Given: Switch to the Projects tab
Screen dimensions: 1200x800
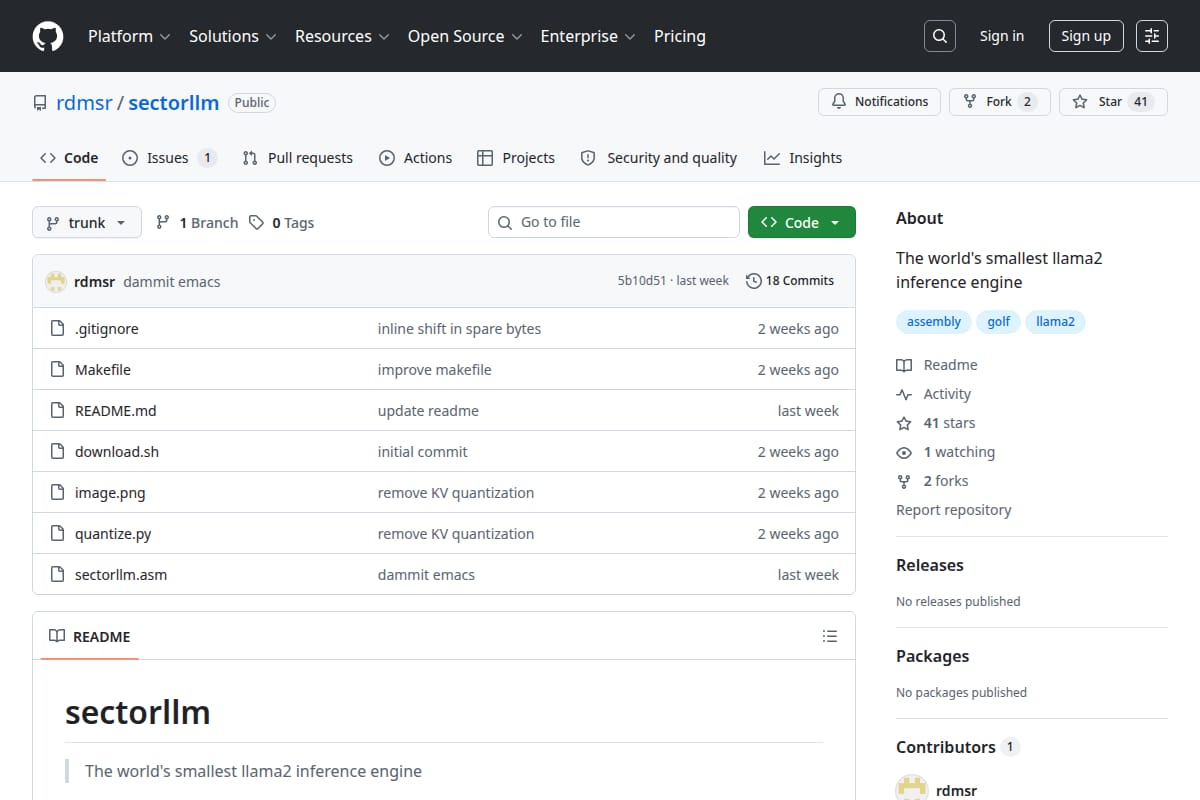Looking at the screenshot, I should [x=516, y=158].
